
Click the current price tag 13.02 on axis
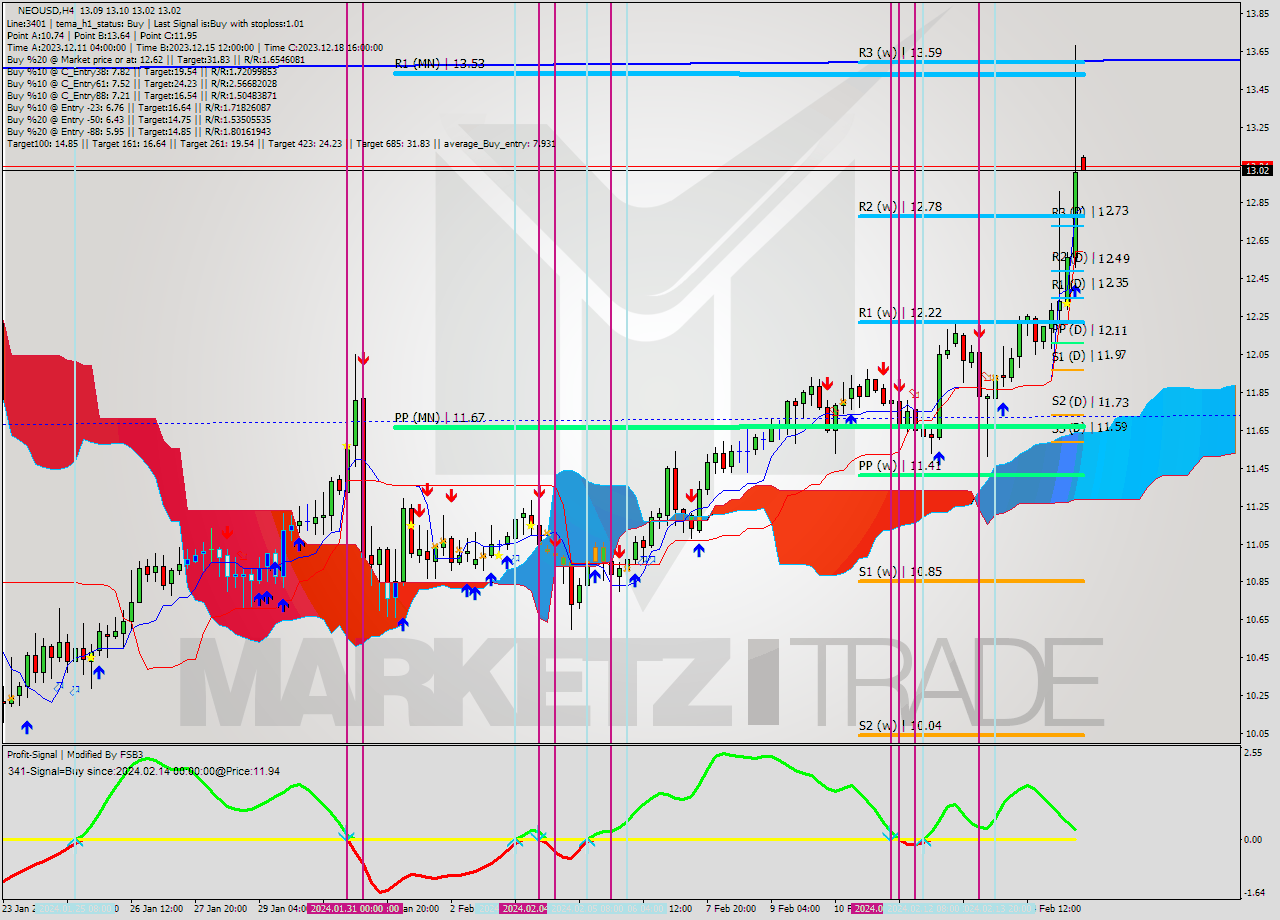pyautogui.click(x=1257, y=170)
